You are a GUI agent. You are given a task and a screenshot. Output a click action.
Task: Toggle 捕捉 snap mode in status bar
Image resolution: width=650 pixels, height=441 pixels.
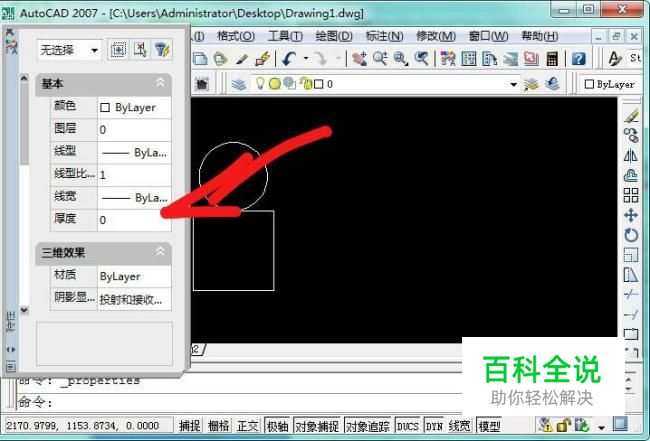coord(190,426)
